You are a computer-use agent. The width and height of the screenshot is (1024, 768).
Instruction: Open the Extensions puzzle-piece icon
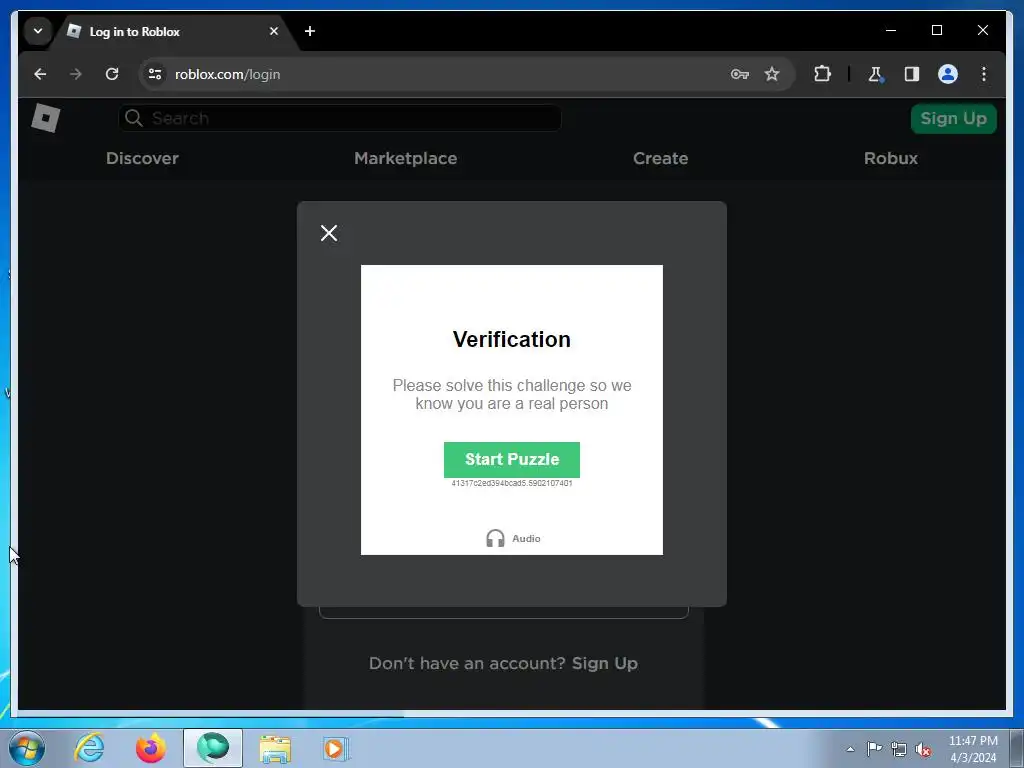click(822, 74)
